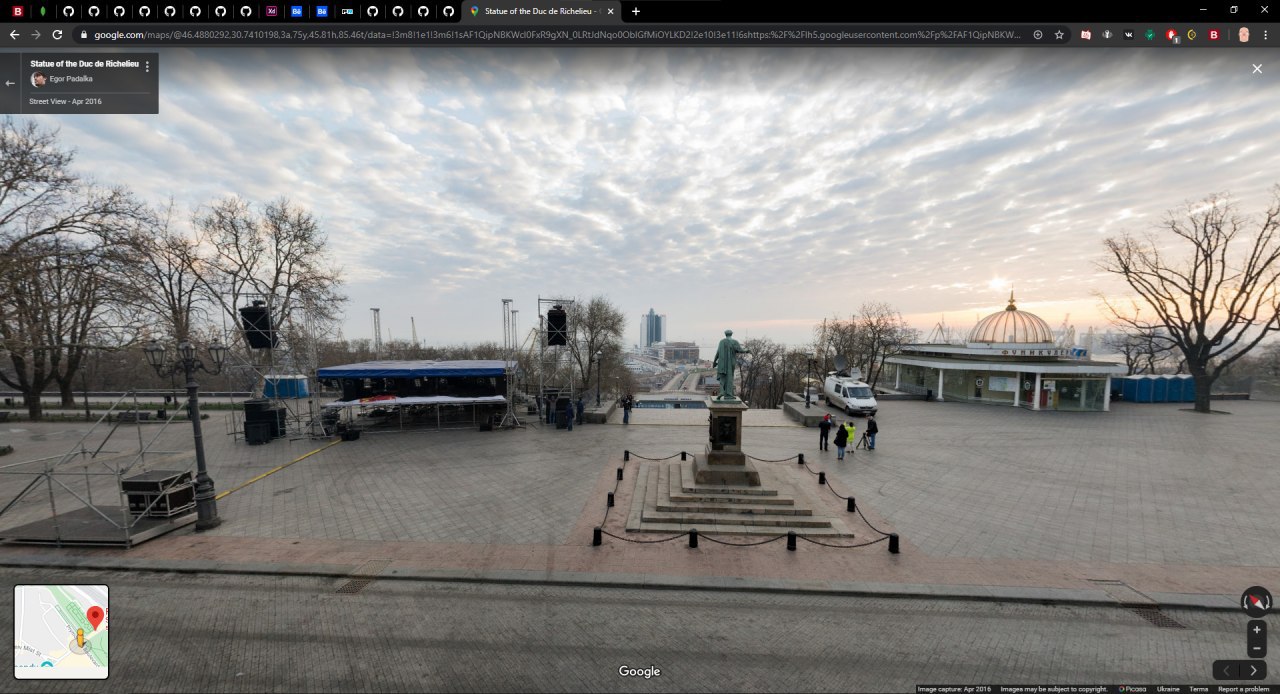Click the back arrow in the Street View panel

[10, 83]
